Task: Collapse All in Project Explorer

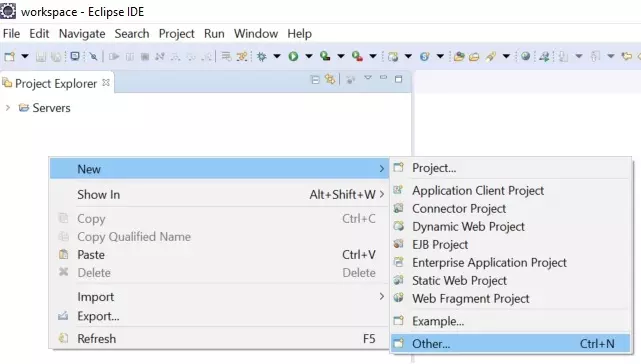Action: click(x=315, y=79)
